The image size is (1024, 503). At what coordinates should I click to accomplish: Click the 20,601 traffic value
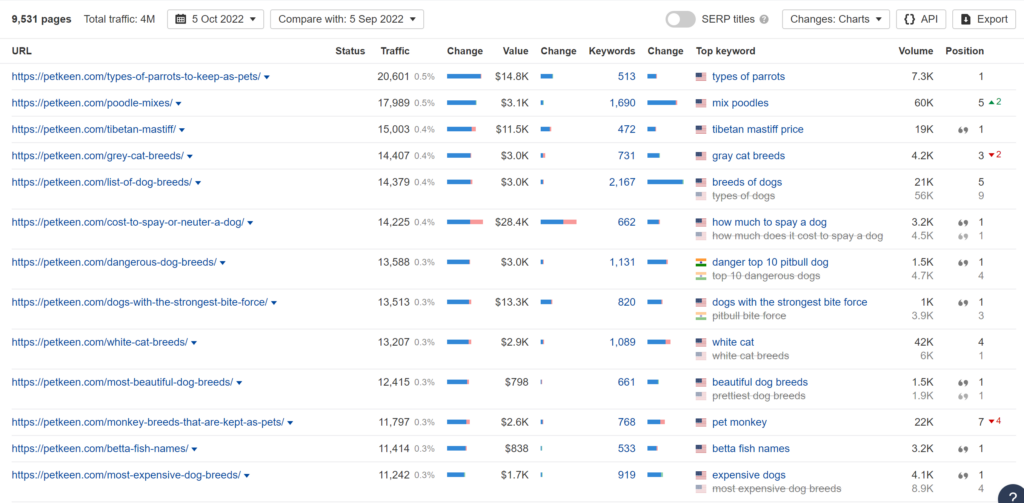coord(393,76)
